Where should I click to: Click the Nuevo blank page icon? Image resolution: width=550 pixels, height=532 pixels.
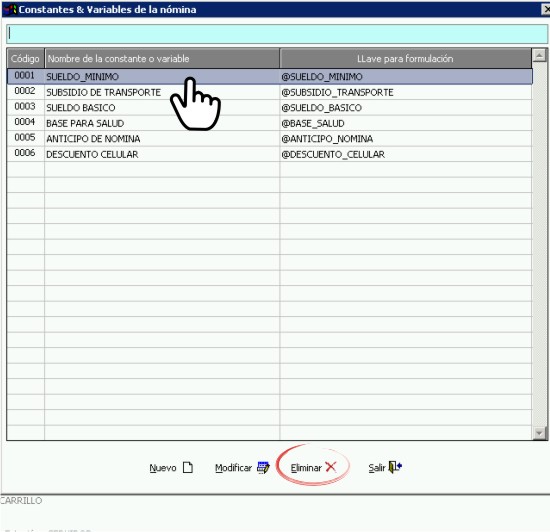coord(188,467)
